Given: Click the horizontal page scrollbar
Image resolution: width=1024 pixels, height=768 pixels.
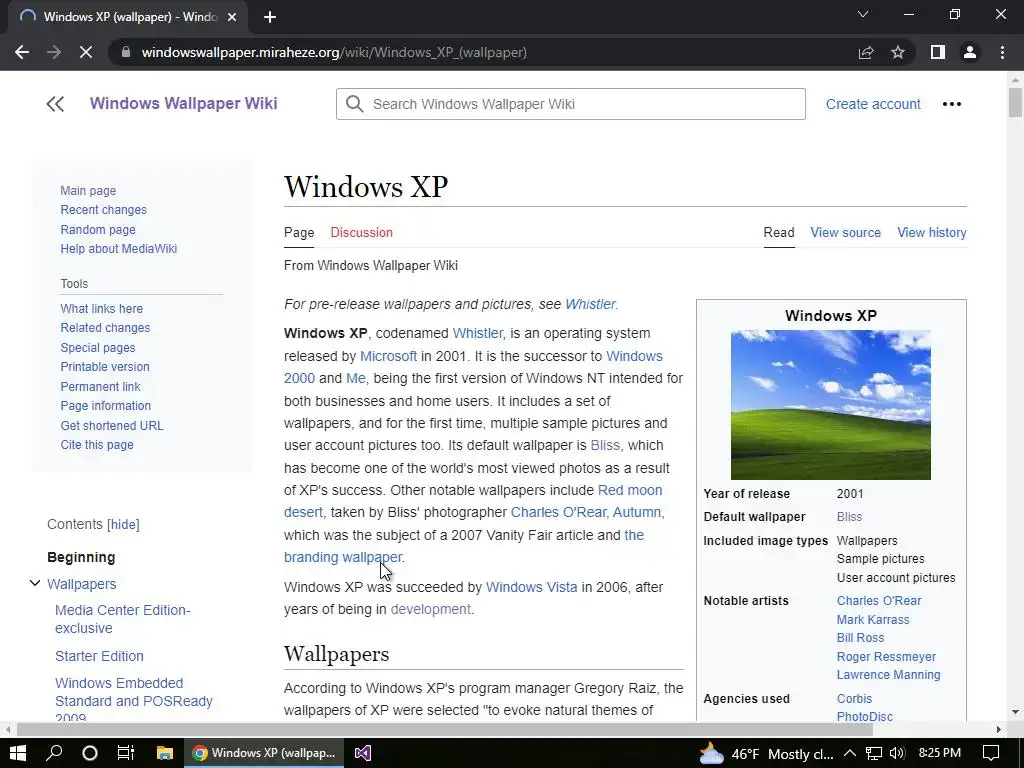Looking at the screenshot, I should 444,729.
